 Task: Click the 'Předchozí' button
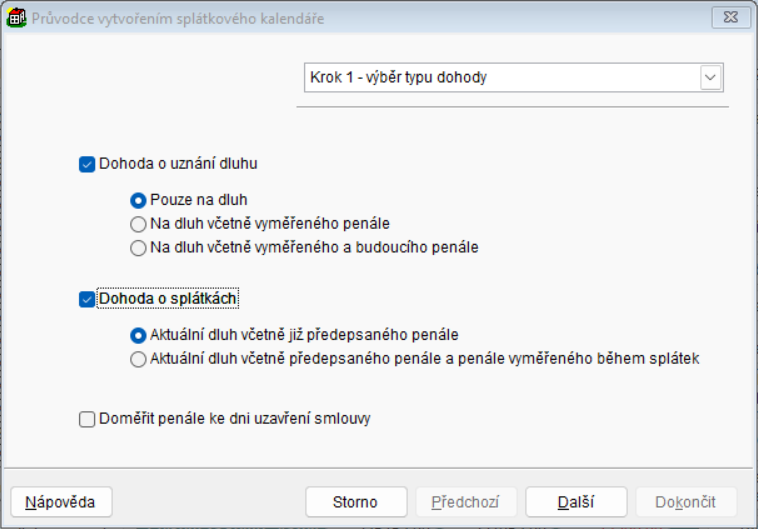click(466, 501)
